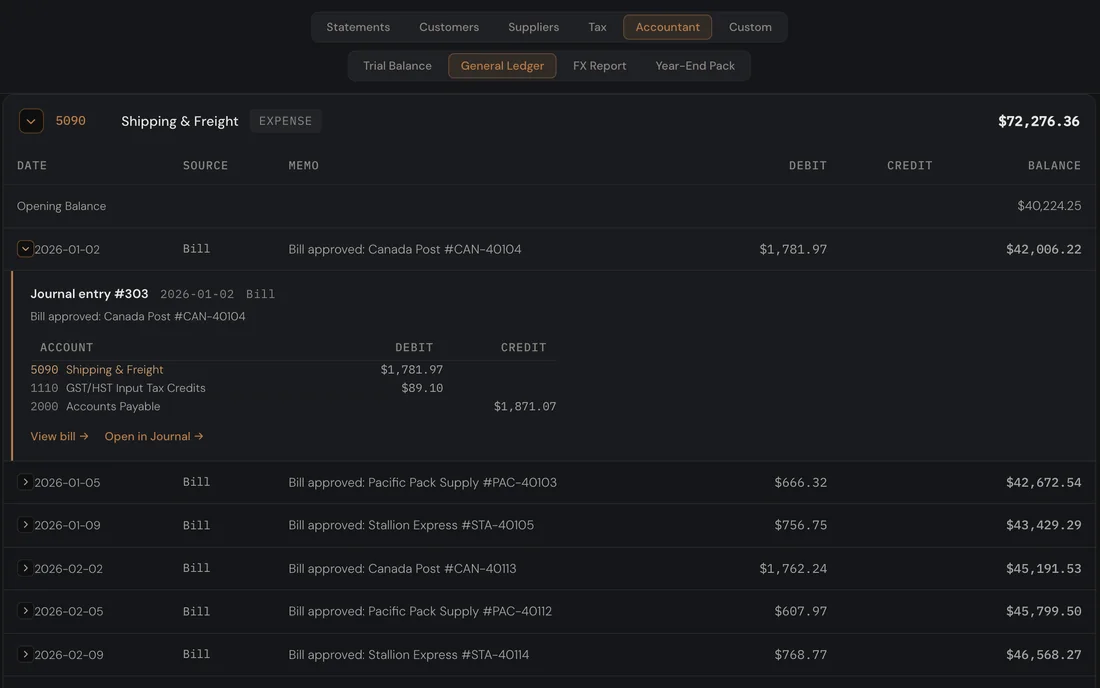Screen dimensions: 1100x688
Task: Collapse the 2026-01-02 Canada Post entry
Action: coord(25,248)
